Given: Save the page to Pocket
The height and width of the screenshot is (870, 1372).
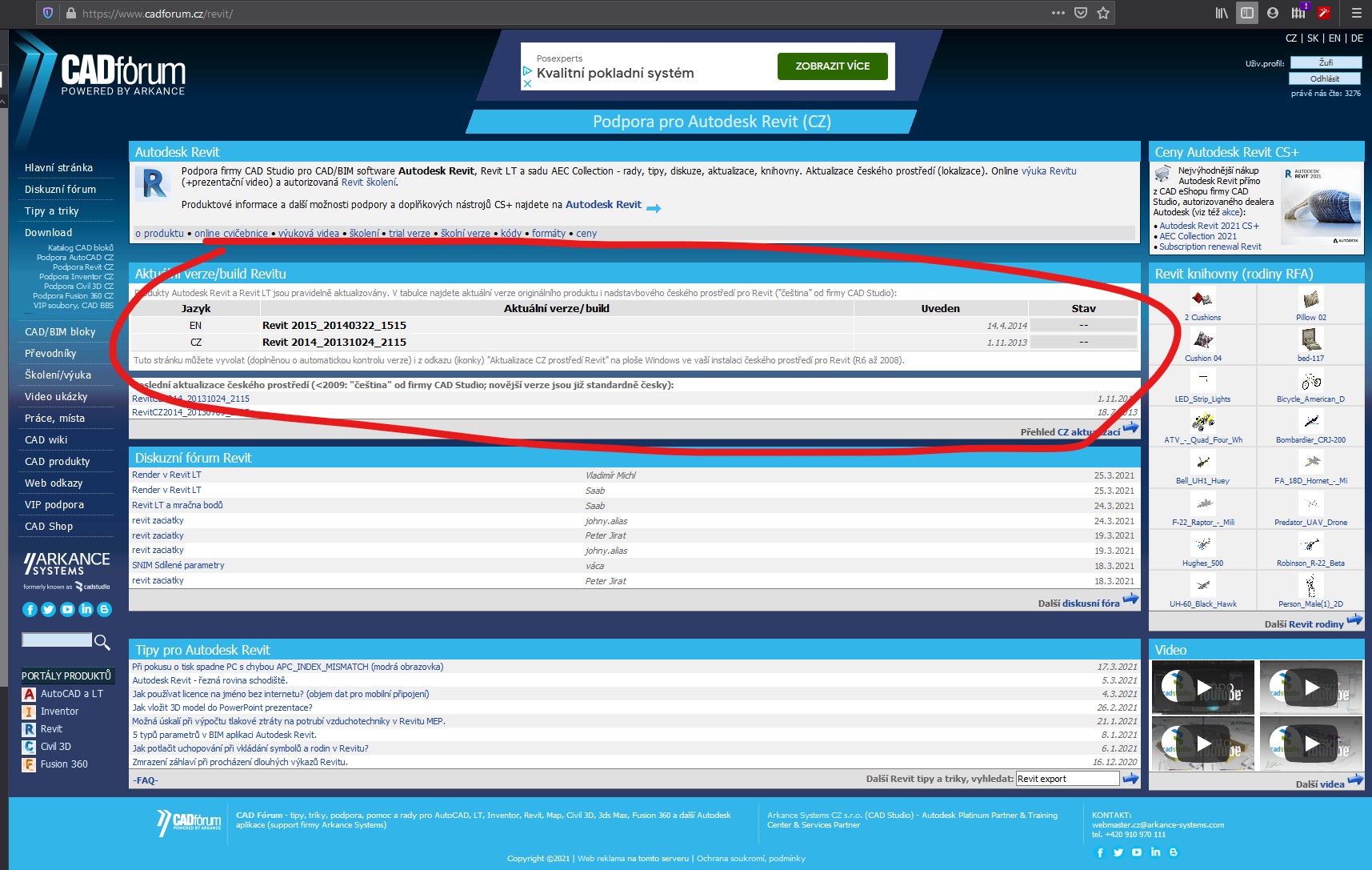Looking at the screenshot, I should pyautogui.click(x=1081, y=13).
